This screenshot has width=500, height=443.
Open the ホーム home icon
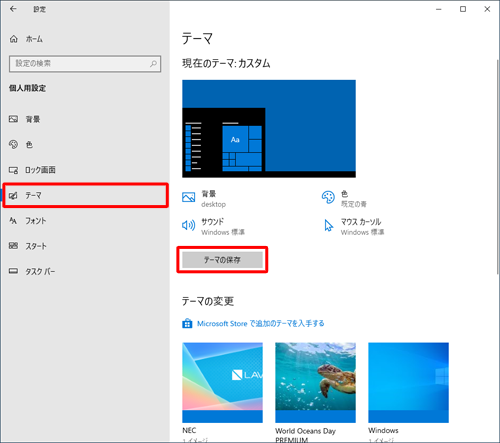pyautogui.click(x=13, y=39)
